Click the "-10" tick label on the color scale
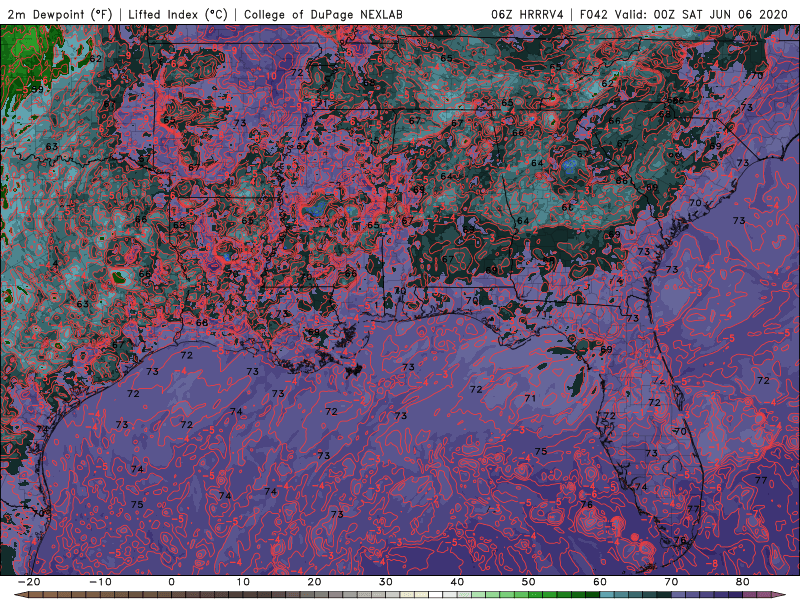 pos(100,582)
